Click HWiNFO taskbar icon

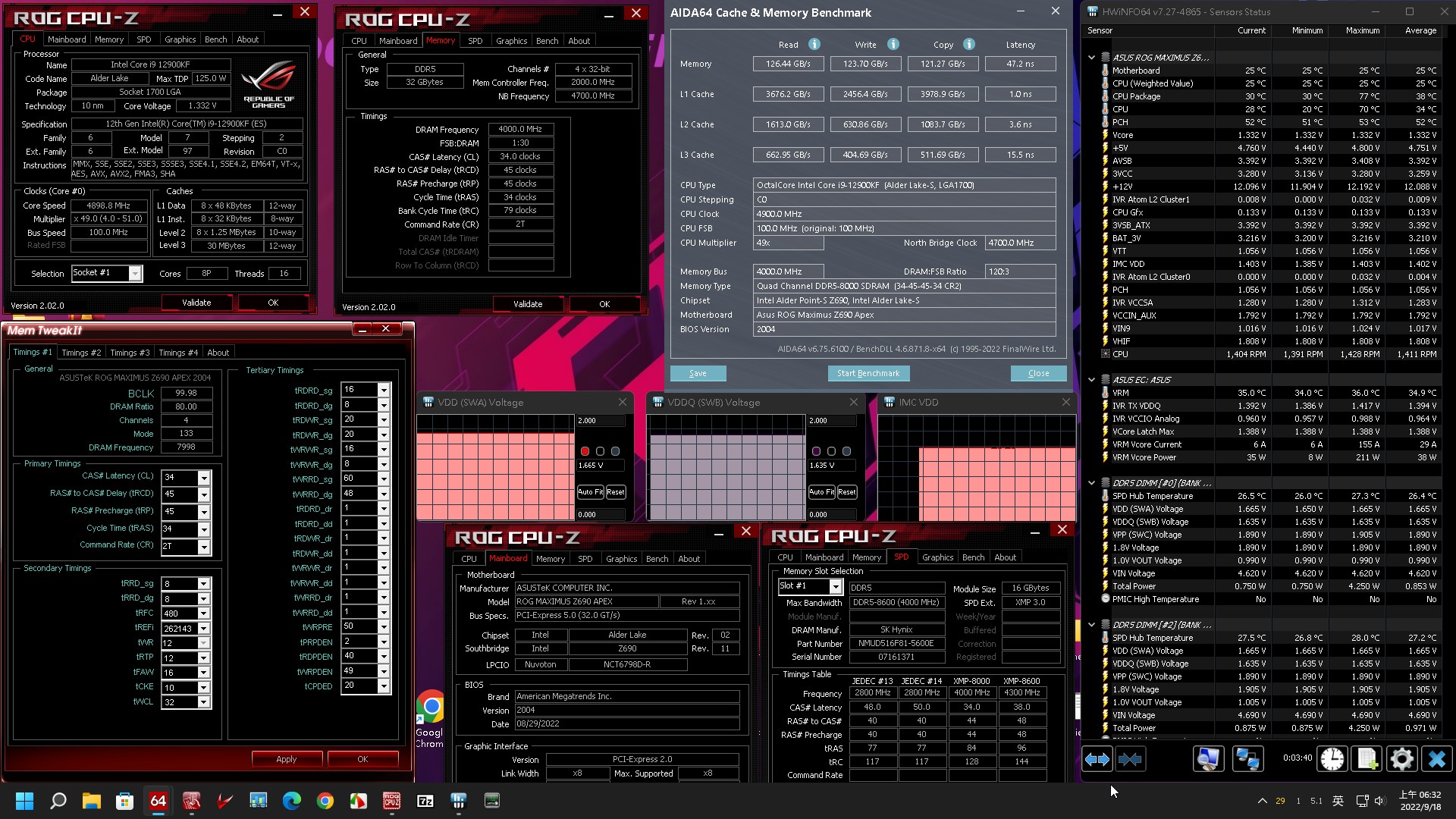click(459, 801)
